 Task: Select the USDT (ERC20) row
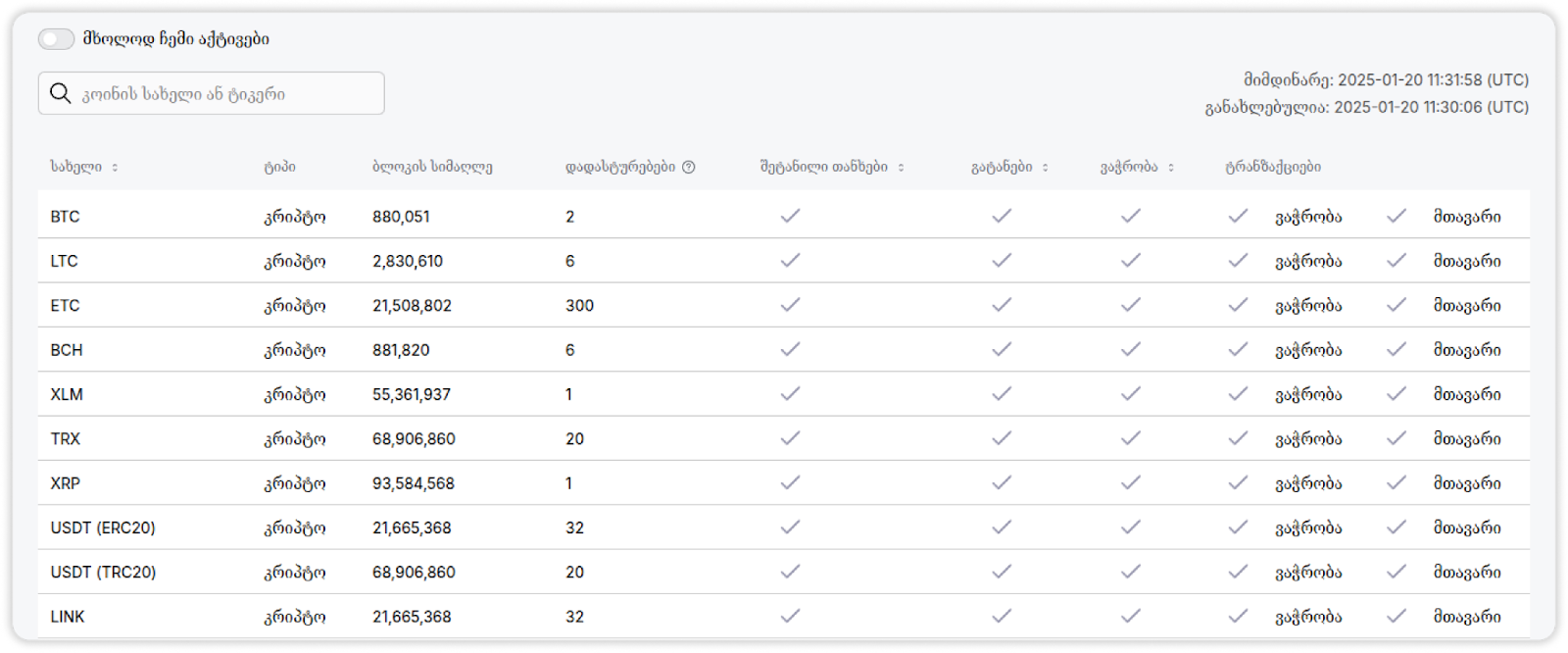[x=784, y=527]
